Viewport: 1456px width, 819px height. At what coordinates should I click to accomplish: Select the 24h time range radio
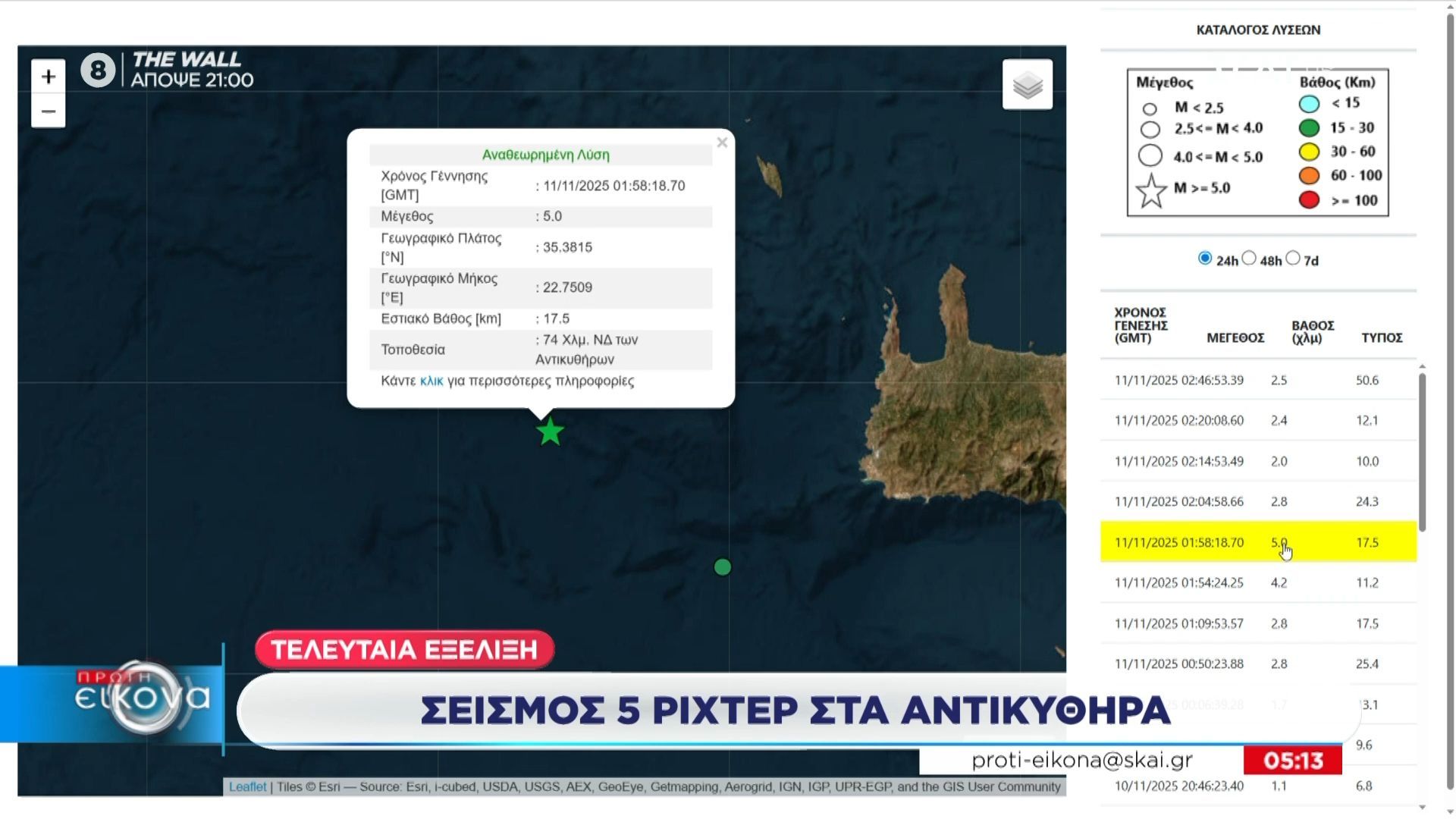click(x=1205, y=258)
